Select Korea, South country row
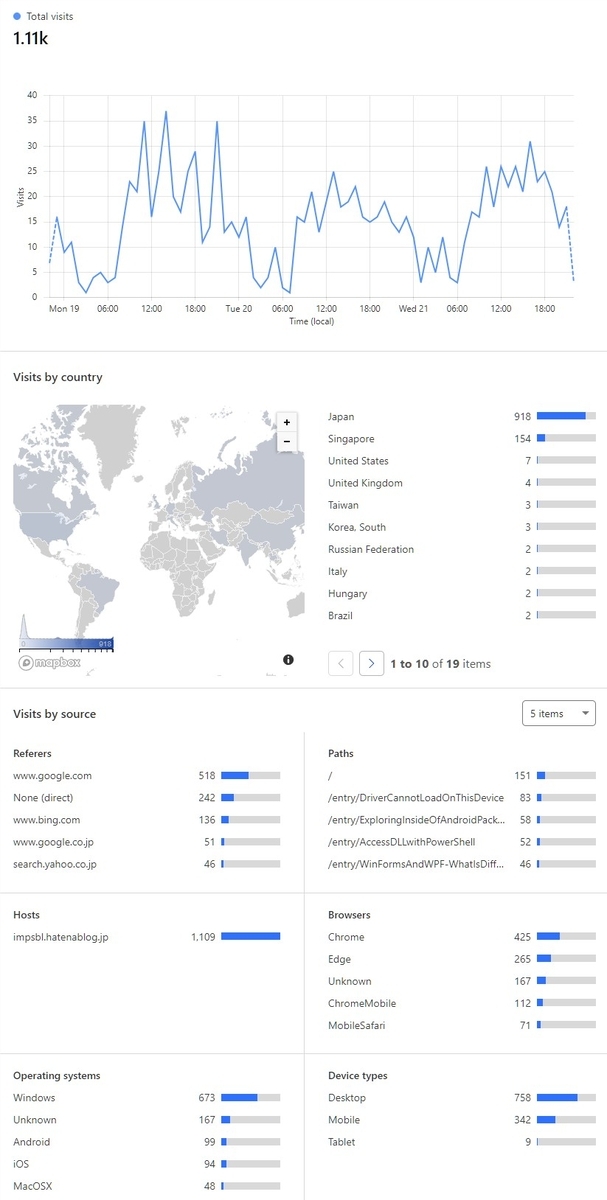The image size is (607, 1200). click(462, 527)
